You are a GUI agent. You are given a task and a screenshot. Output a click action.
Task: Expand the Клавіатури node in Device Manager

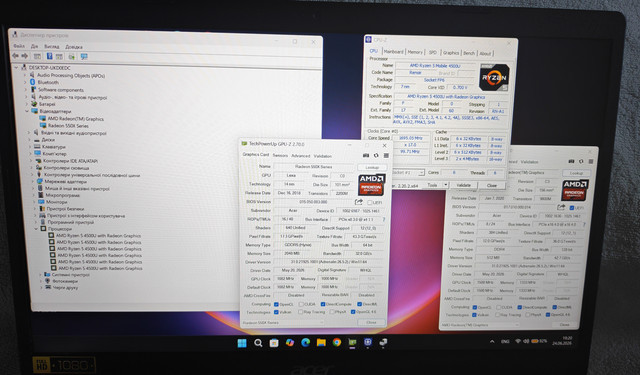30,146
